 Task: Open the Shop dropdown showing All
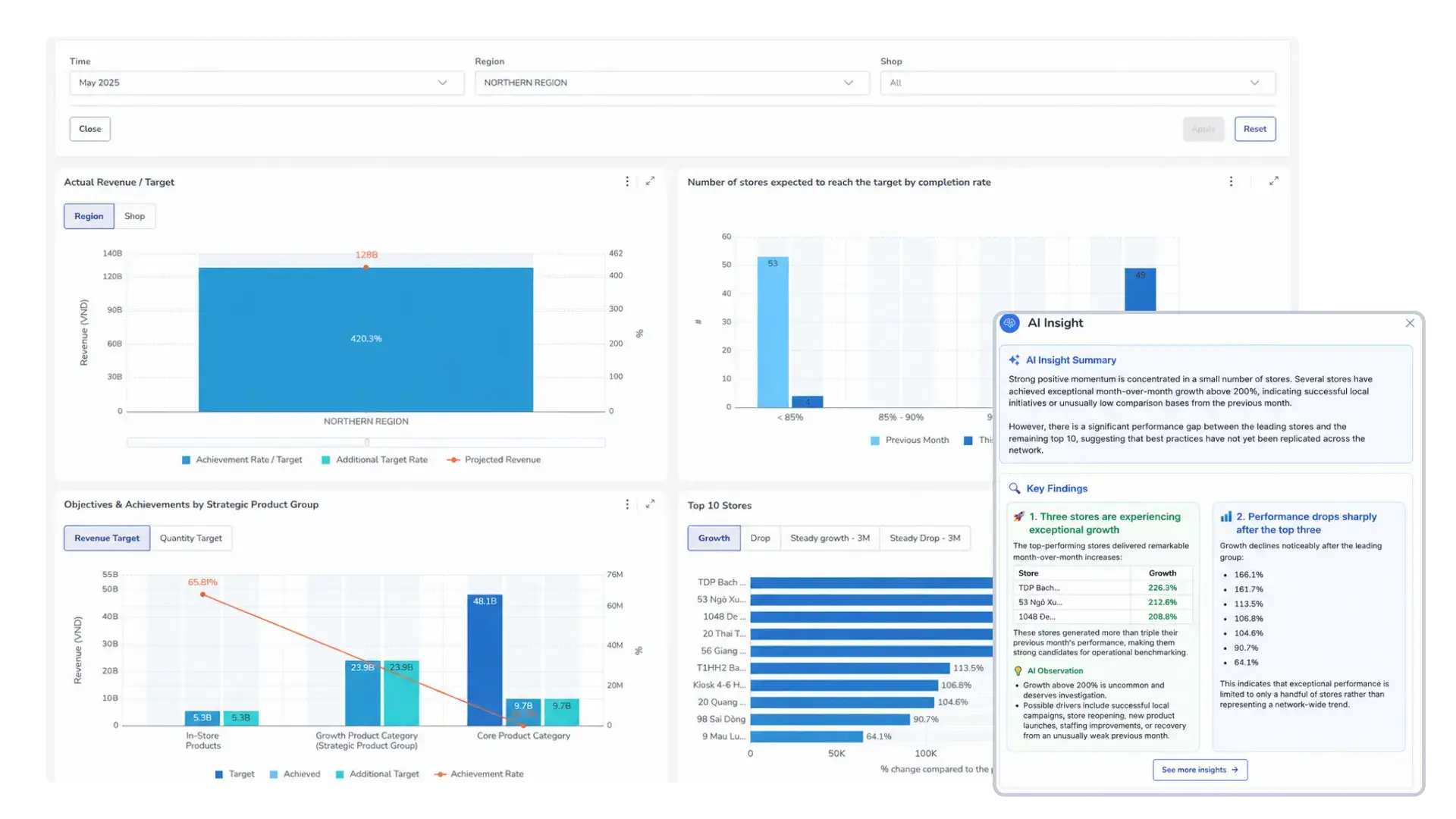(1078, 83)
